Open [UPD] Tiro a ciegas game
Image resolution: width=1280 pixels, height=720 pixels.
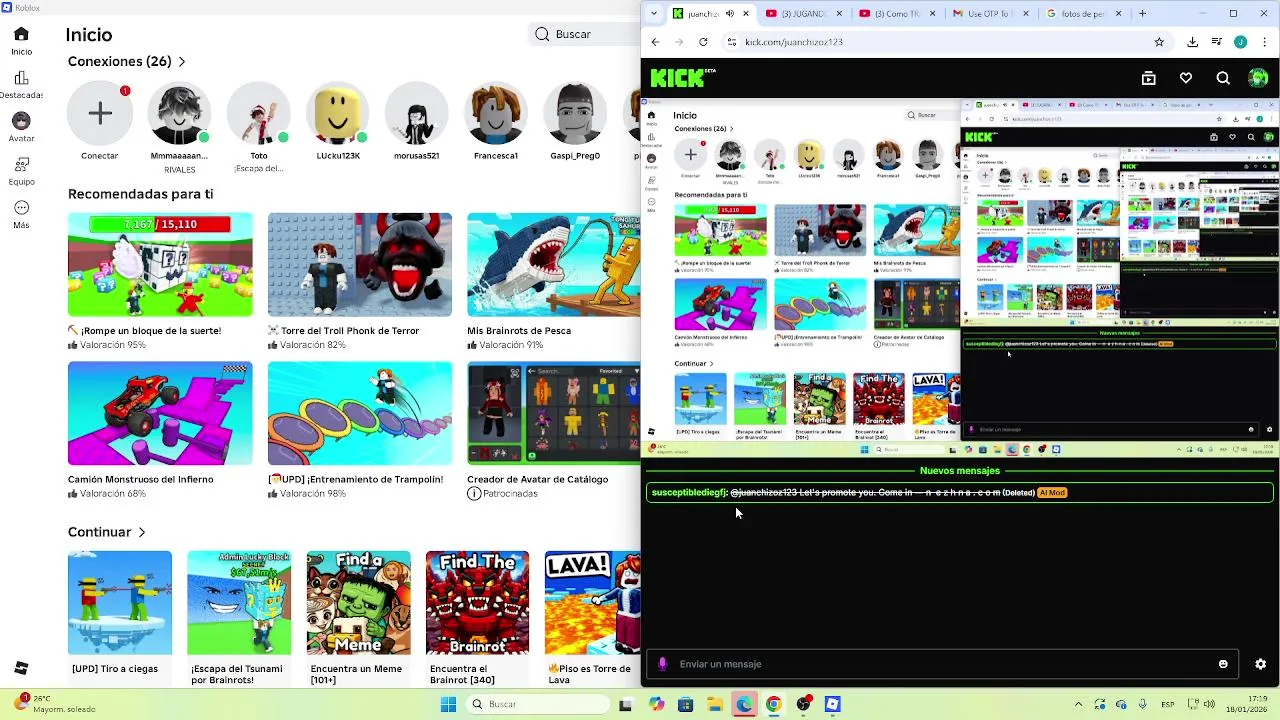120,603
